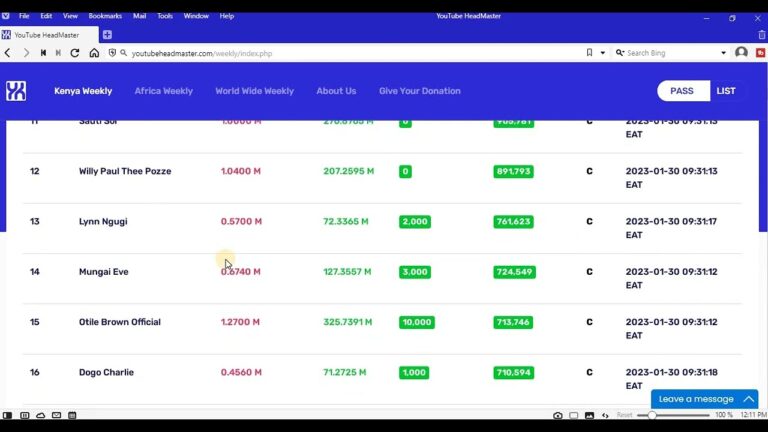This screenshot has height=432, width=768.
Task: Click the capture page camera icon
Action: pyautogui.click(x=558, y=415)
